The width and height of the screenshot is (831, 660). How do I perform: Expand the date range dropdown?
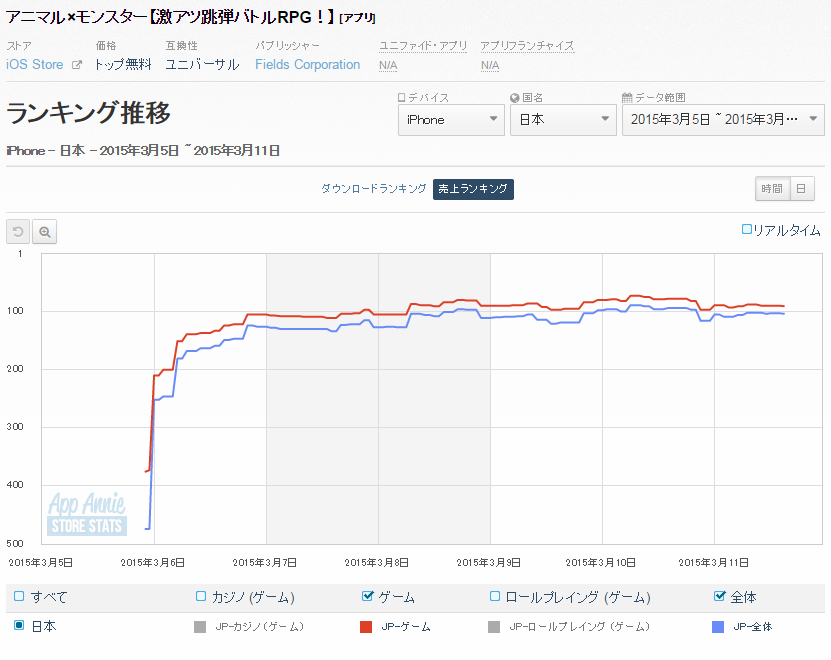(722, 120)
